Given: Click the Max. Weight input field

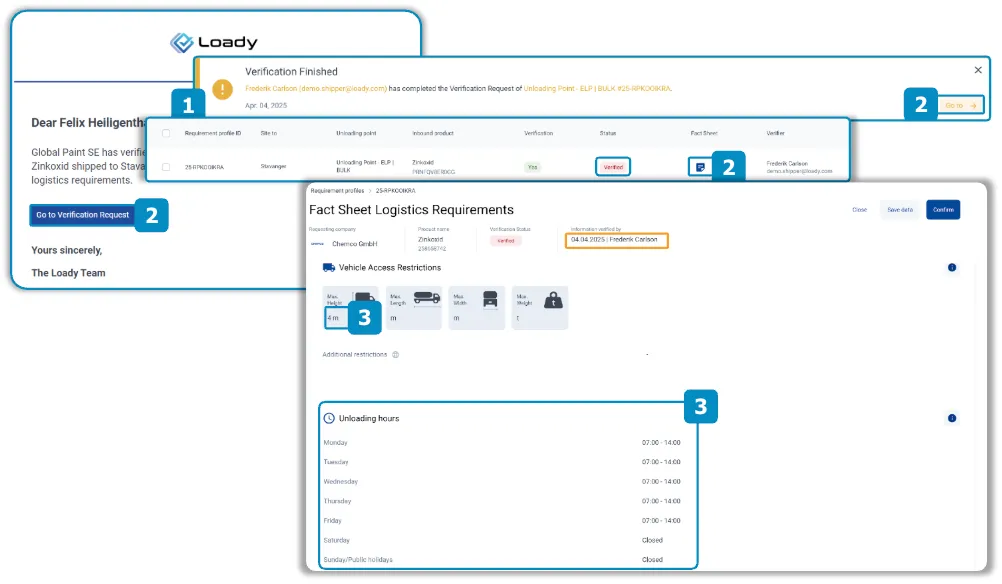Looking at the screenshot, I should pos(540,318).
